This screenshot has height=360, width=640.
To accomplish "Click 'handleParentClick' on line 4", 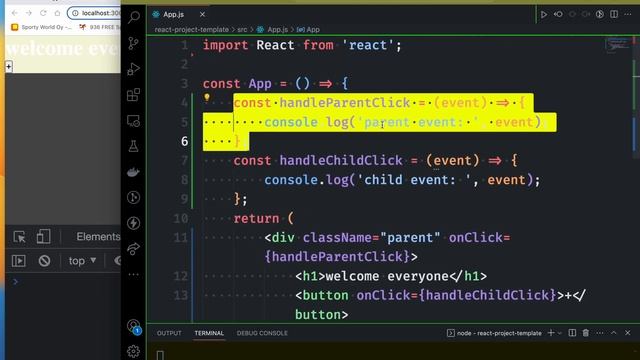I will 345,102.
